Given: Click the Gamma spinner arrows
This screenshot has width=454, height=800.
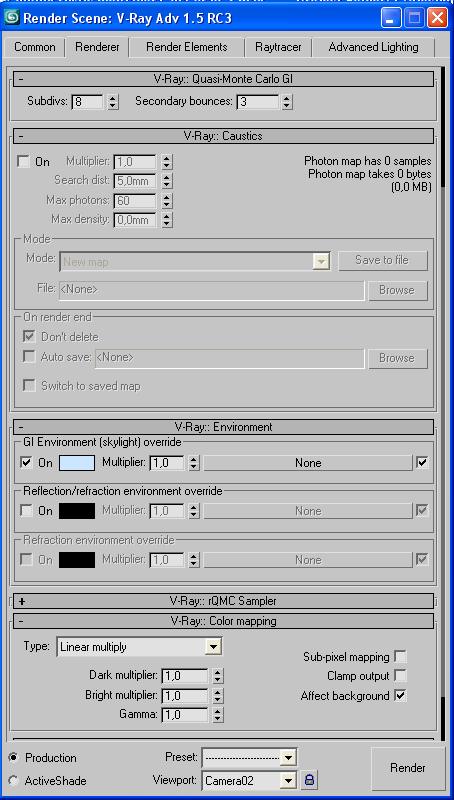Looking at the screenshot, I should point(218,715).
